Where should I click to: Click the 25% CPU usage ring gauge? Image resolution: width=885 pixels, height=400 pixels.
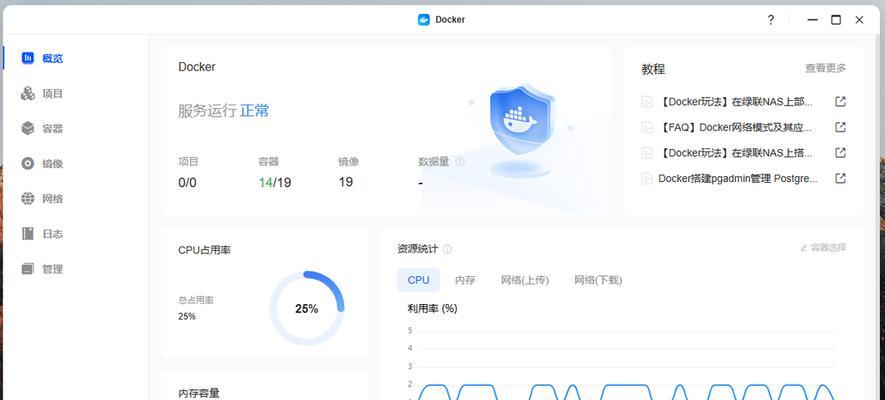306,309
